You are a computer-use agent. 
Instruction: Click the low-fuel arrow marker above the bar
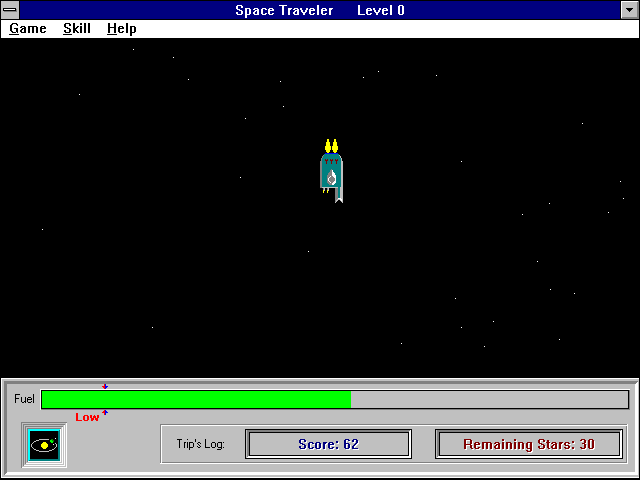[x=105, y=386]
